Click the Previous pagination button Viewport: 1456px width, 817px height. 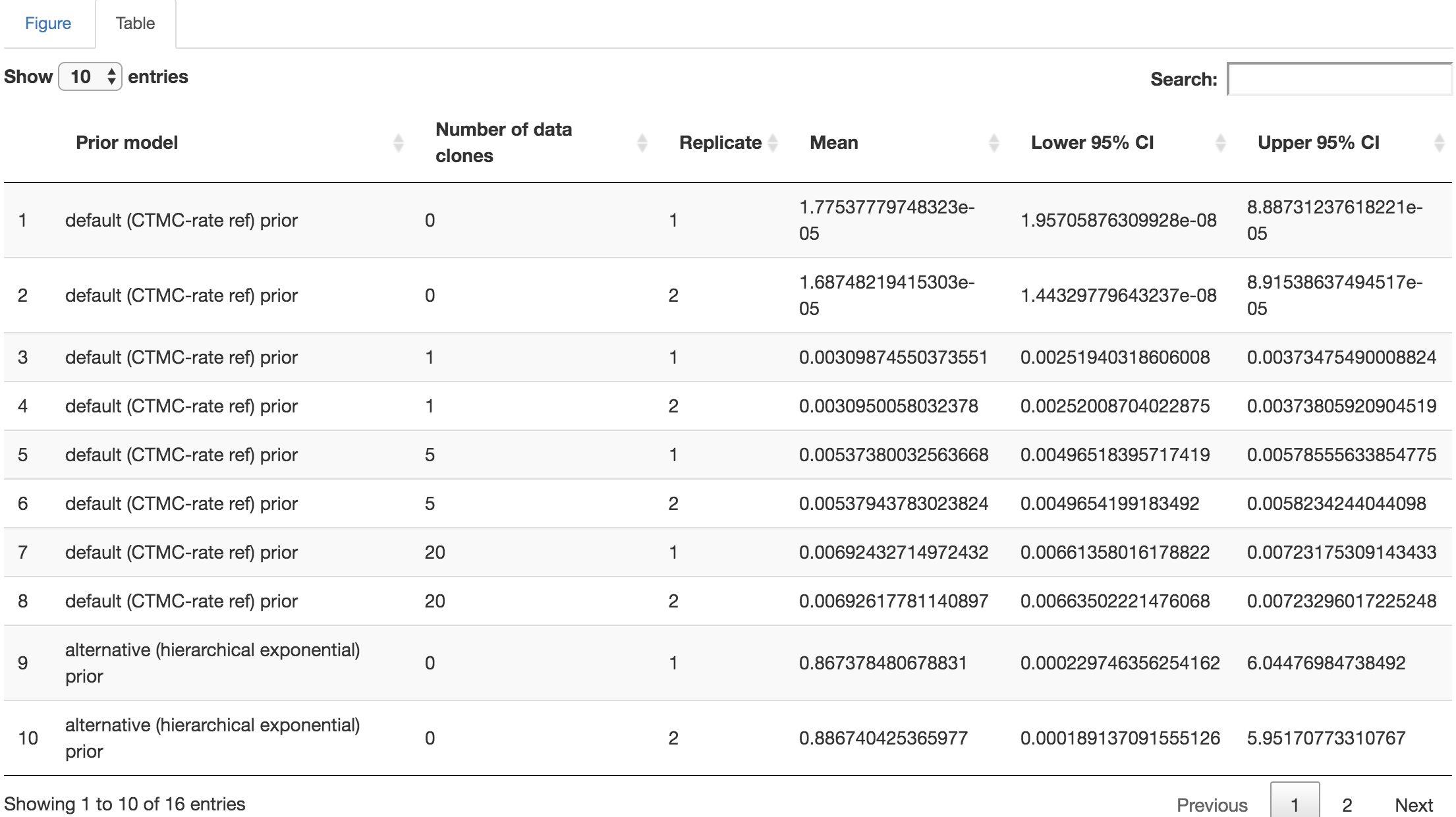[x=1212, y=804]
